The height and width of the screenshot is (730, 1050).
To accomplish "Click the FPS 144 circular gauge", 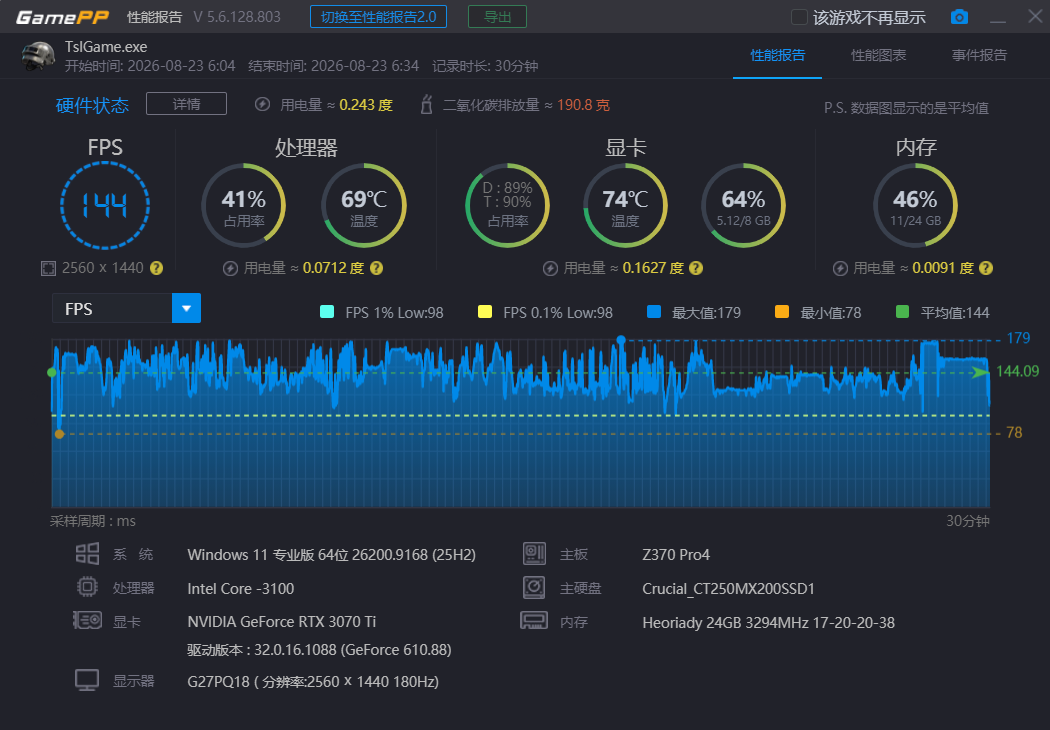I will coord(105,205).
